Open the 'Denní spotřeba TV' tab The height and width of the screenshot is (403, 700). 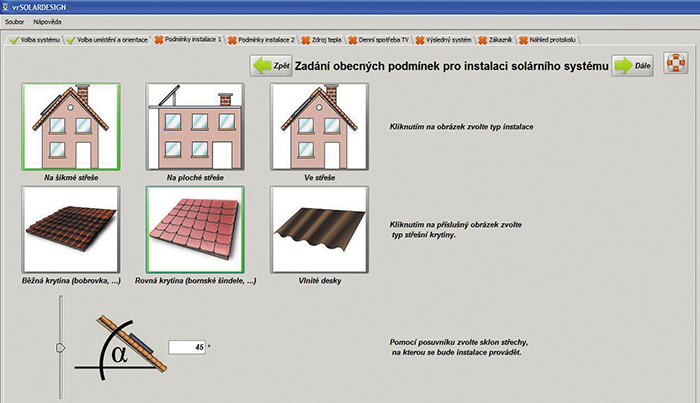coord(379,40)
